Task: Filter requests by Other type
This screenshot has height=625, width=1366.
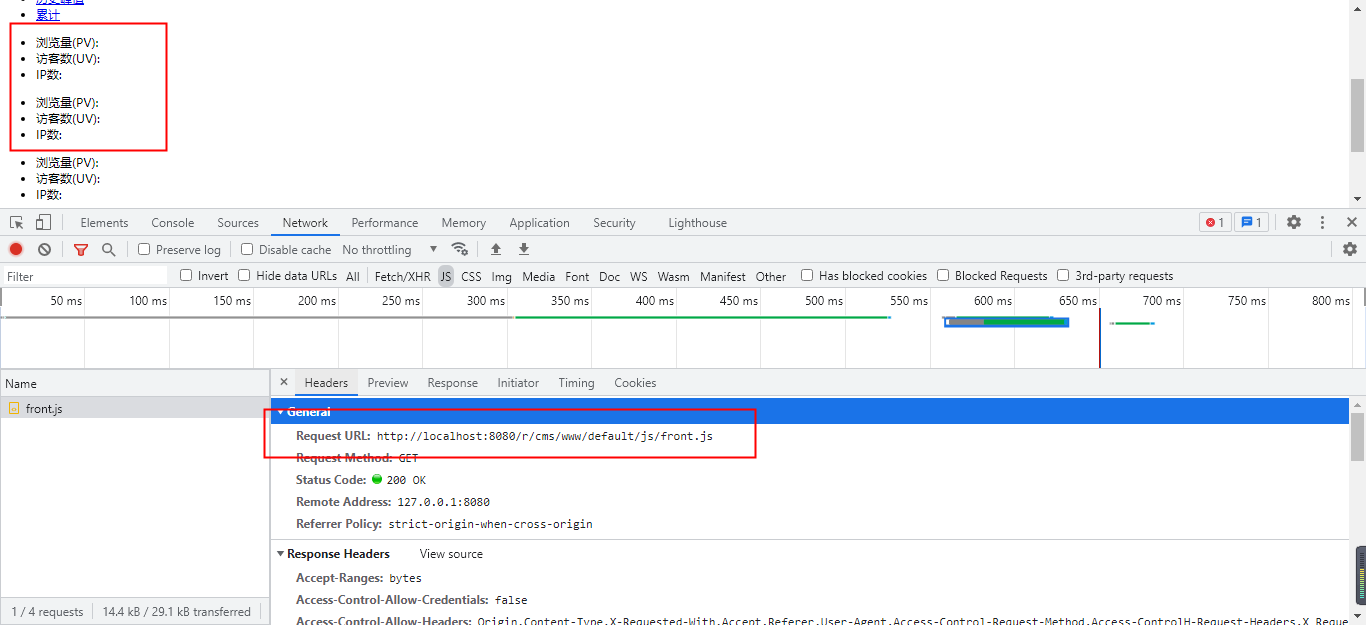Action: [771, 276]
